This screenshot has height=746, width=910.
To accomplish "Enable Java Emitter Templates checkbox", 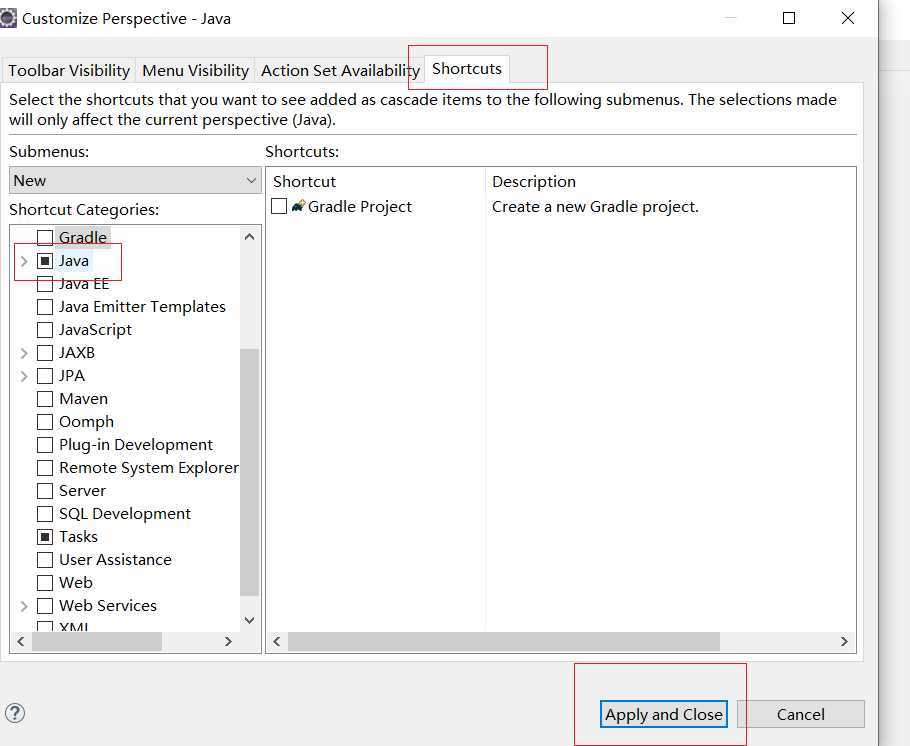I will [x=45, y=307].
